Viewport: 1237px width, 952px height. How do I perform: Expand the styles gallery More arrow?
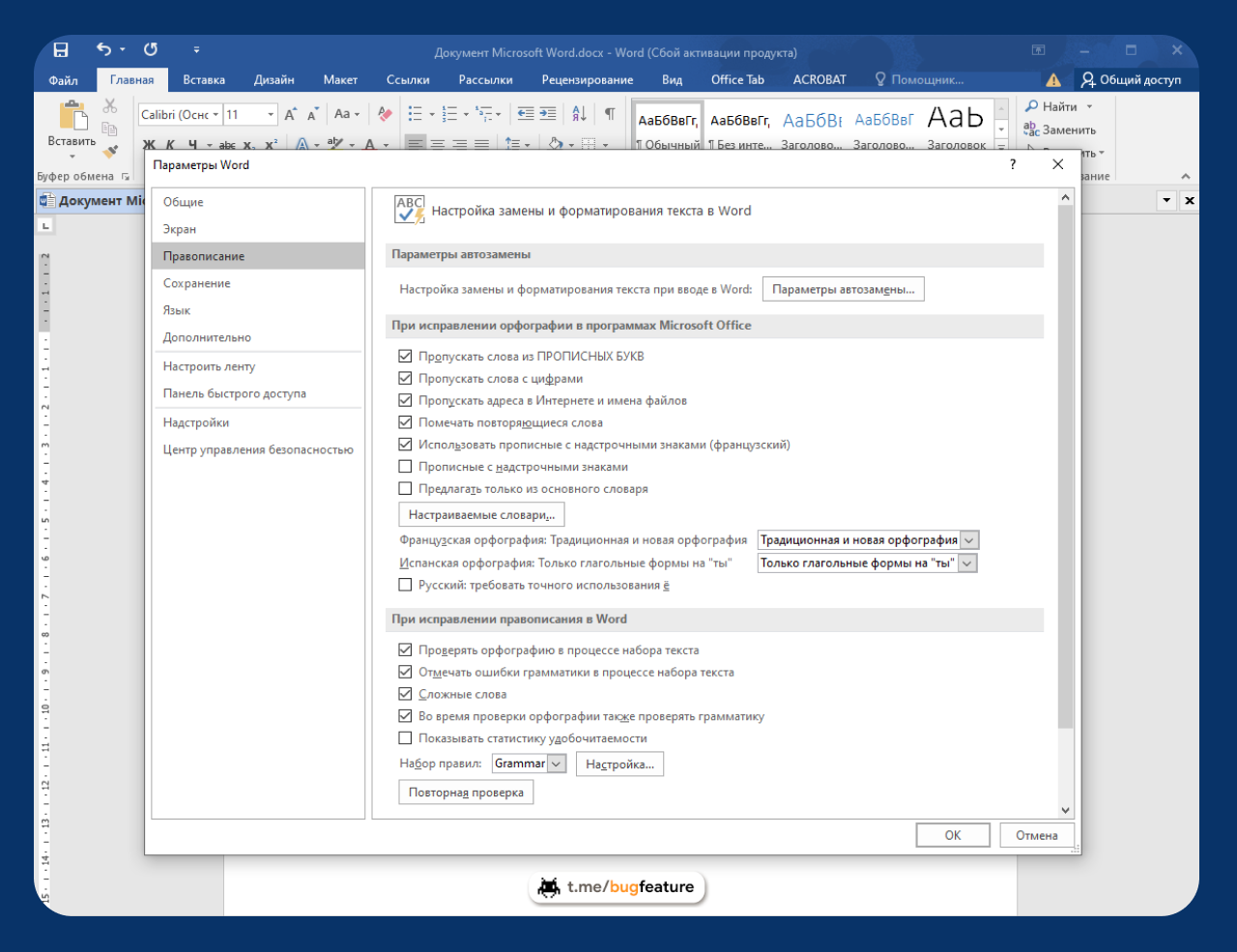[1001, 146]
